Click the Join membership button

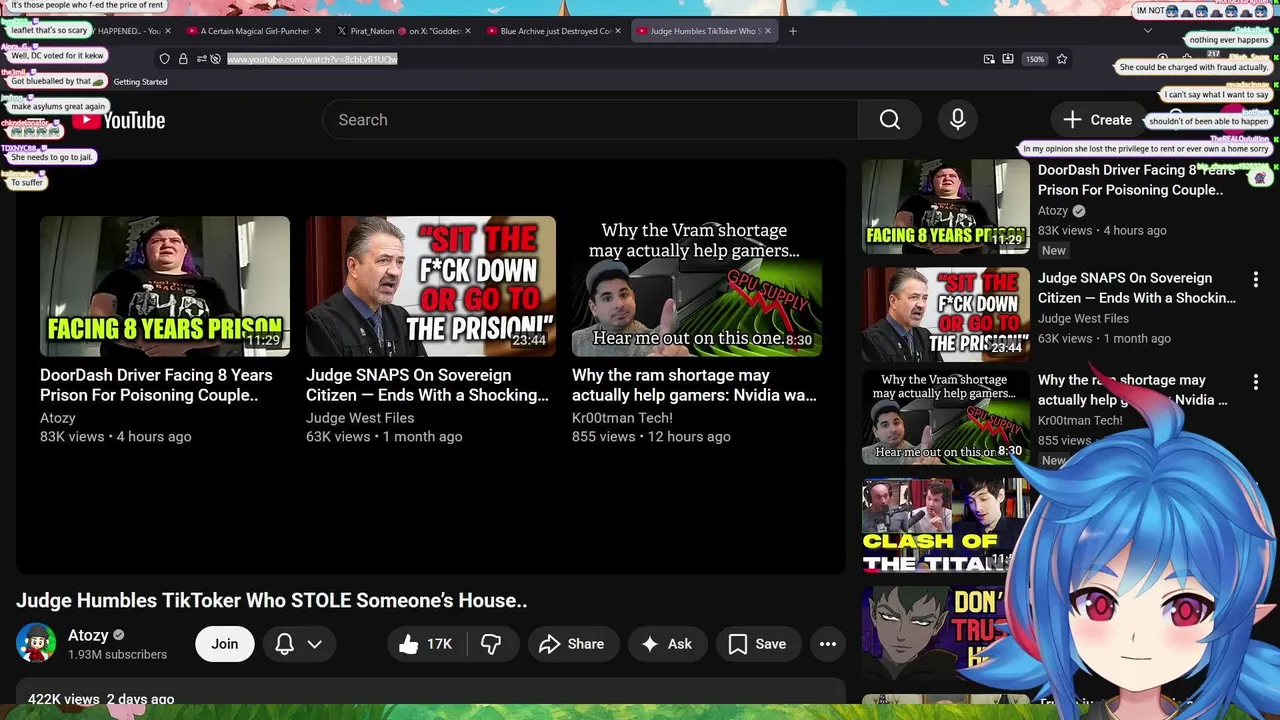[225, 644]
